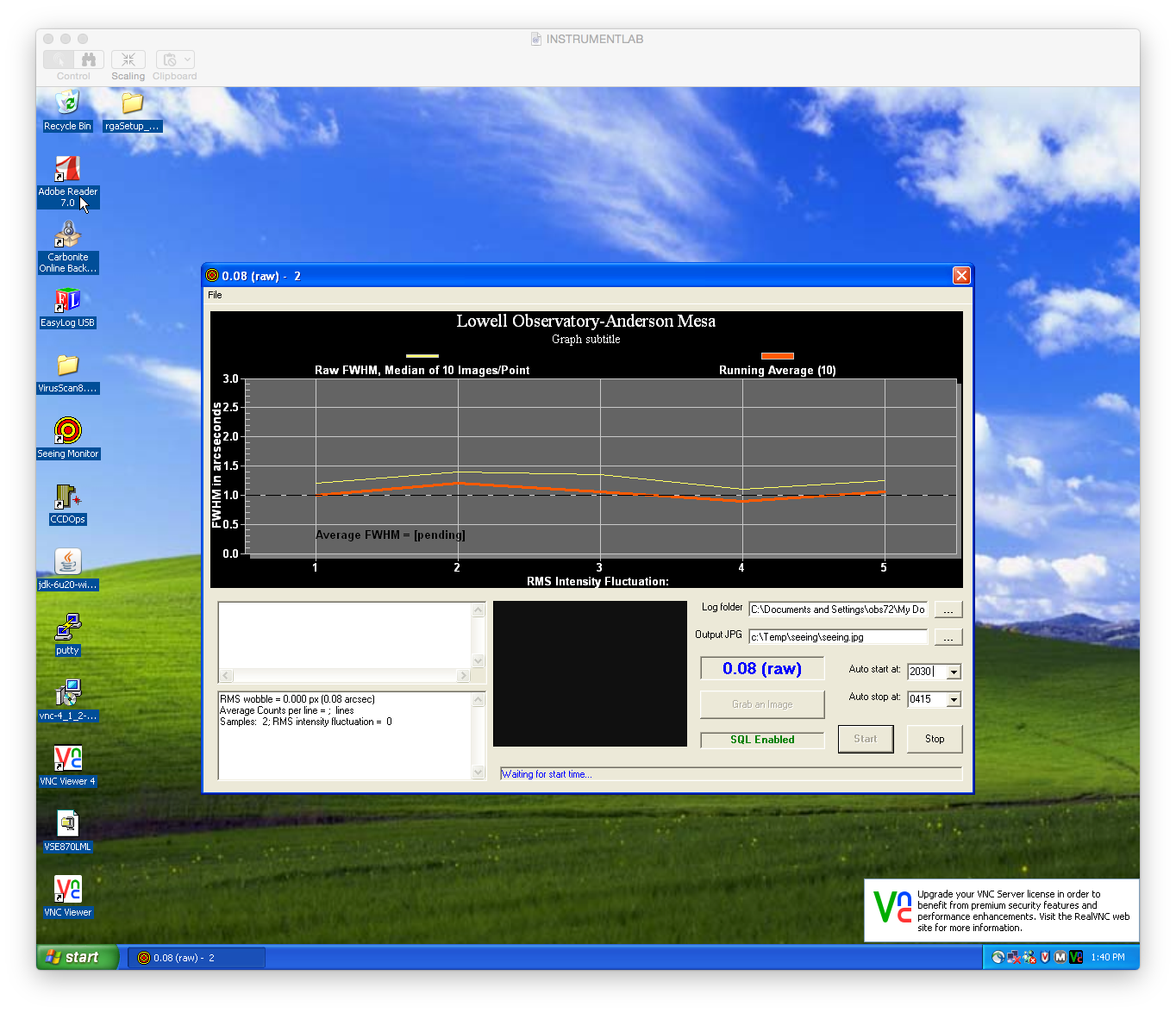Click the 0.08 (raw) value display
This screenshot has width=1176, height=1013.
762,668
